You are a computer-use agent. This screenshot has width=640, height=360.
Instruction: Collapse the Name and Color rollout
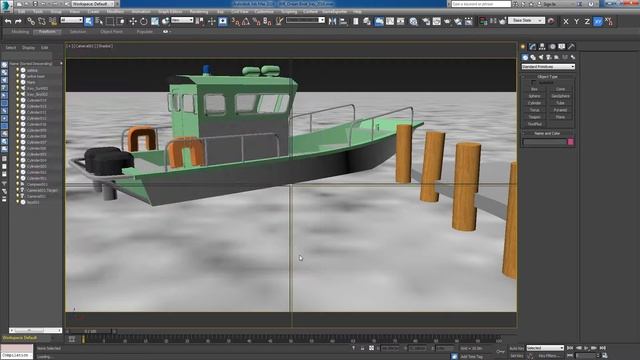coord(547,133)
